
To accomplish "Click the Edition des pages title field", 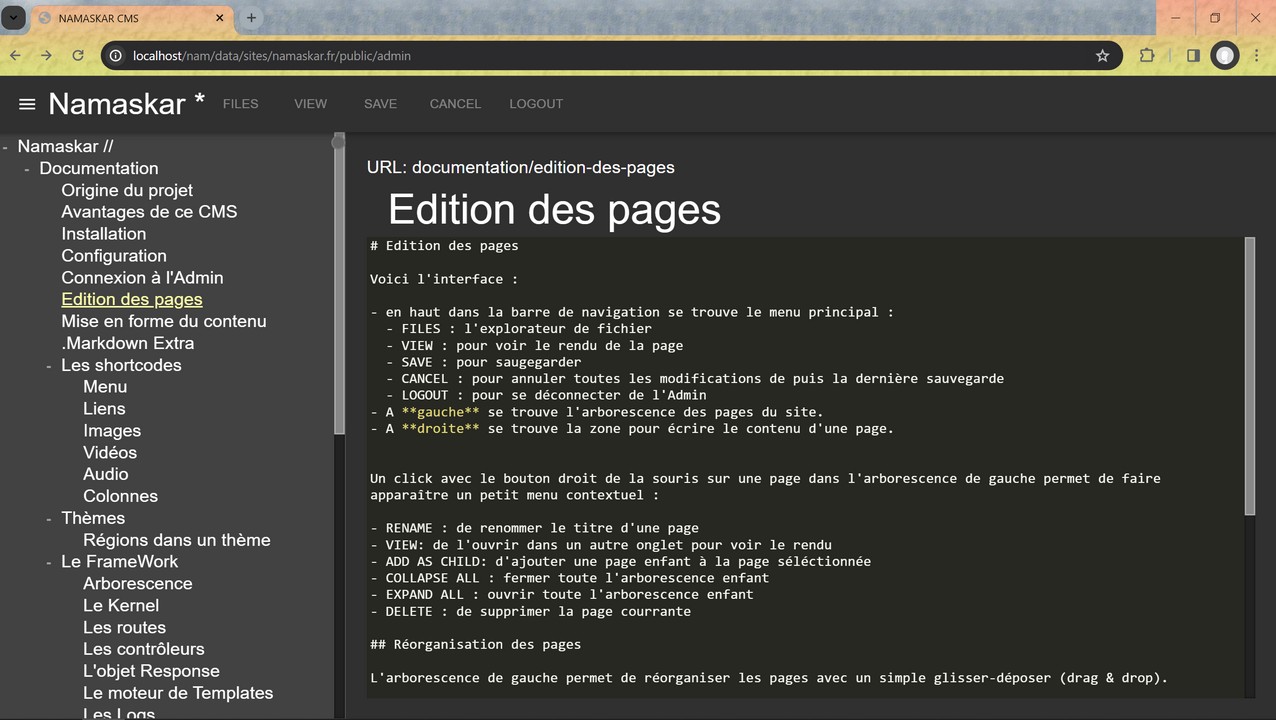I will point(554,210).
